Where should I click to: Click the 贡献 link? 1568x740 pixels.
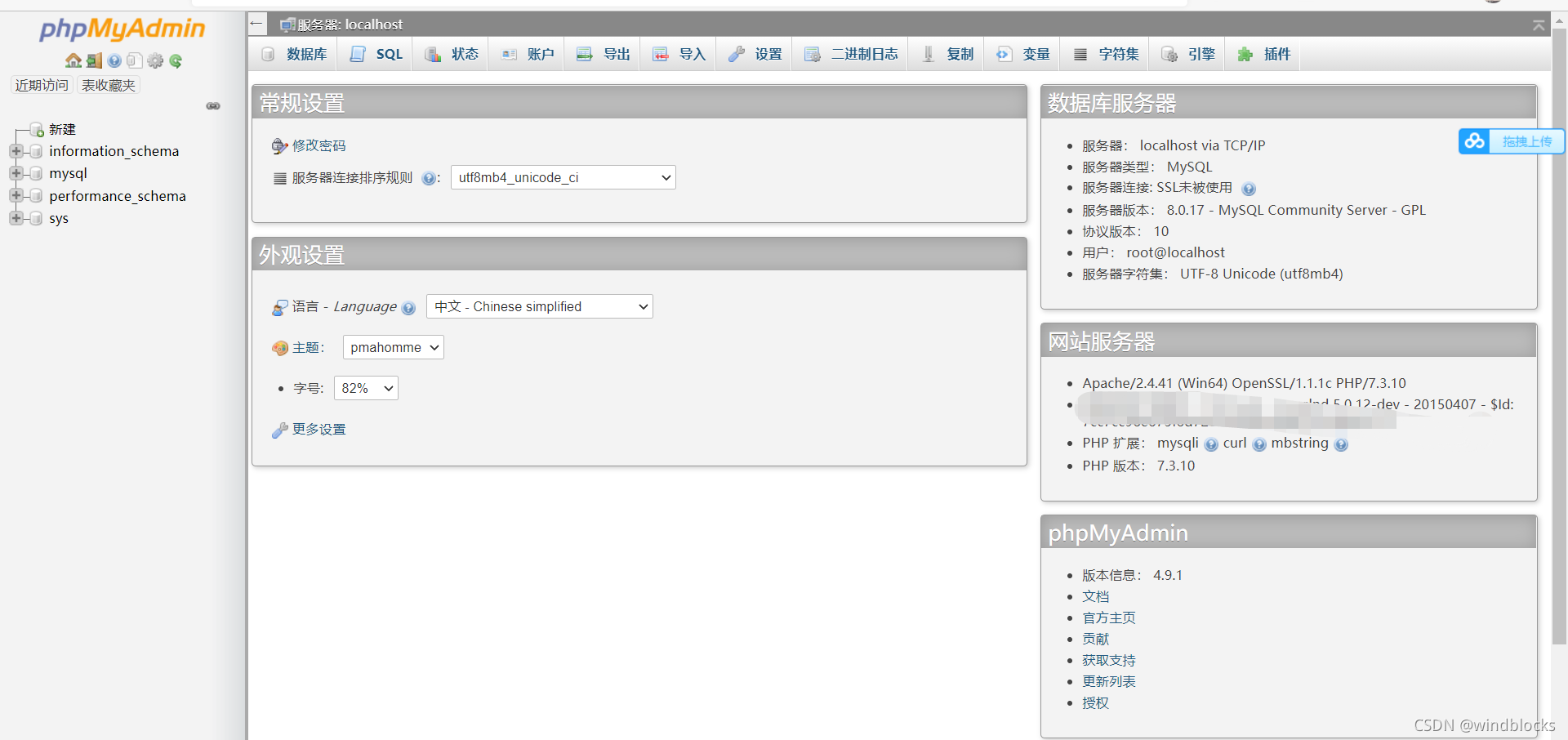tap(1095, 639)
